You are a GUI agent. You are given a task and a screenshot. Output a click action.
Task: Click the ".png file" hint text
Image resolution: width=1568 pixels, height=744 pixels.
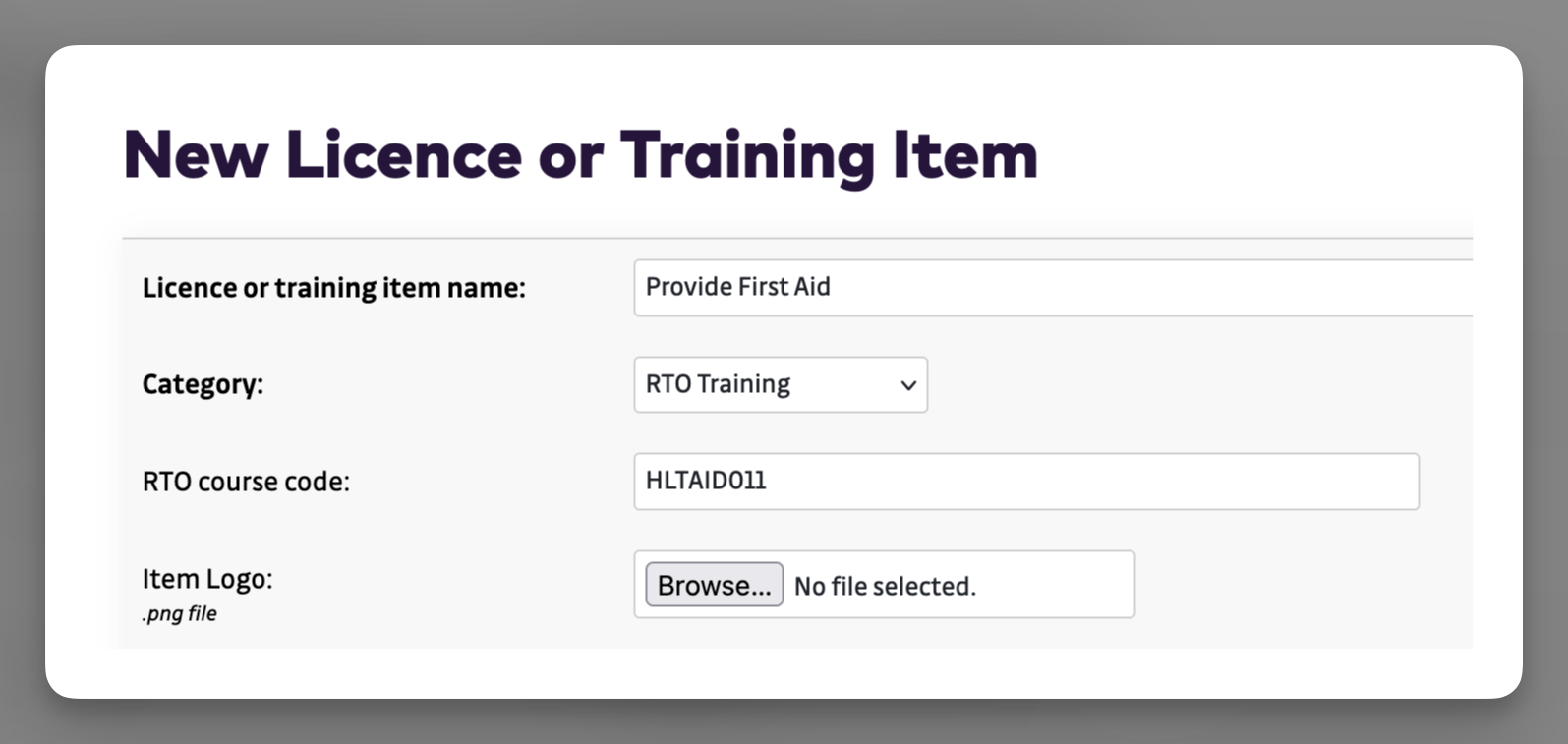[x=179, y=614]
